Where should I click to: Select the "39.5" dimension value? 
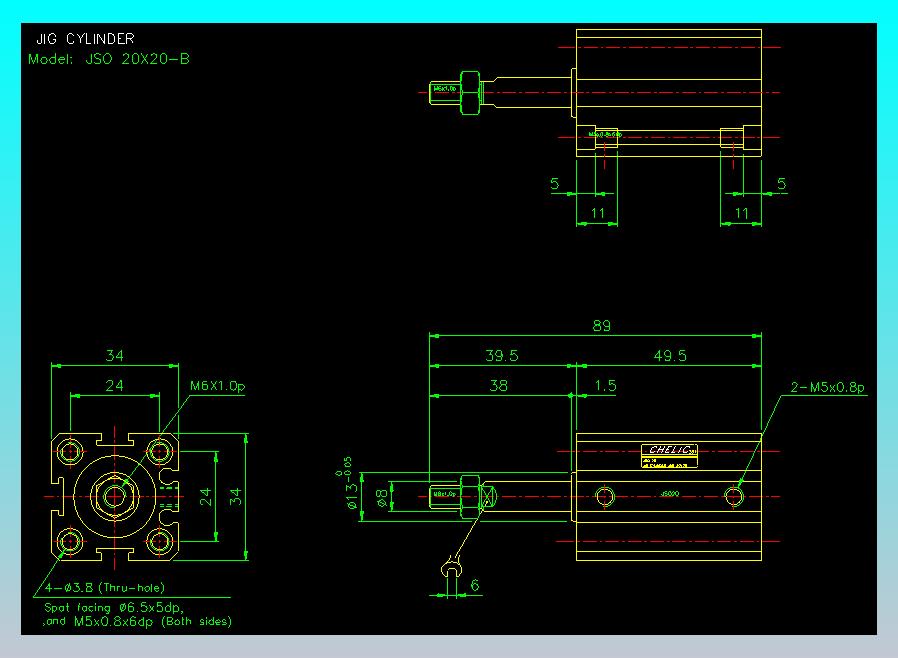tap(502, 356)
